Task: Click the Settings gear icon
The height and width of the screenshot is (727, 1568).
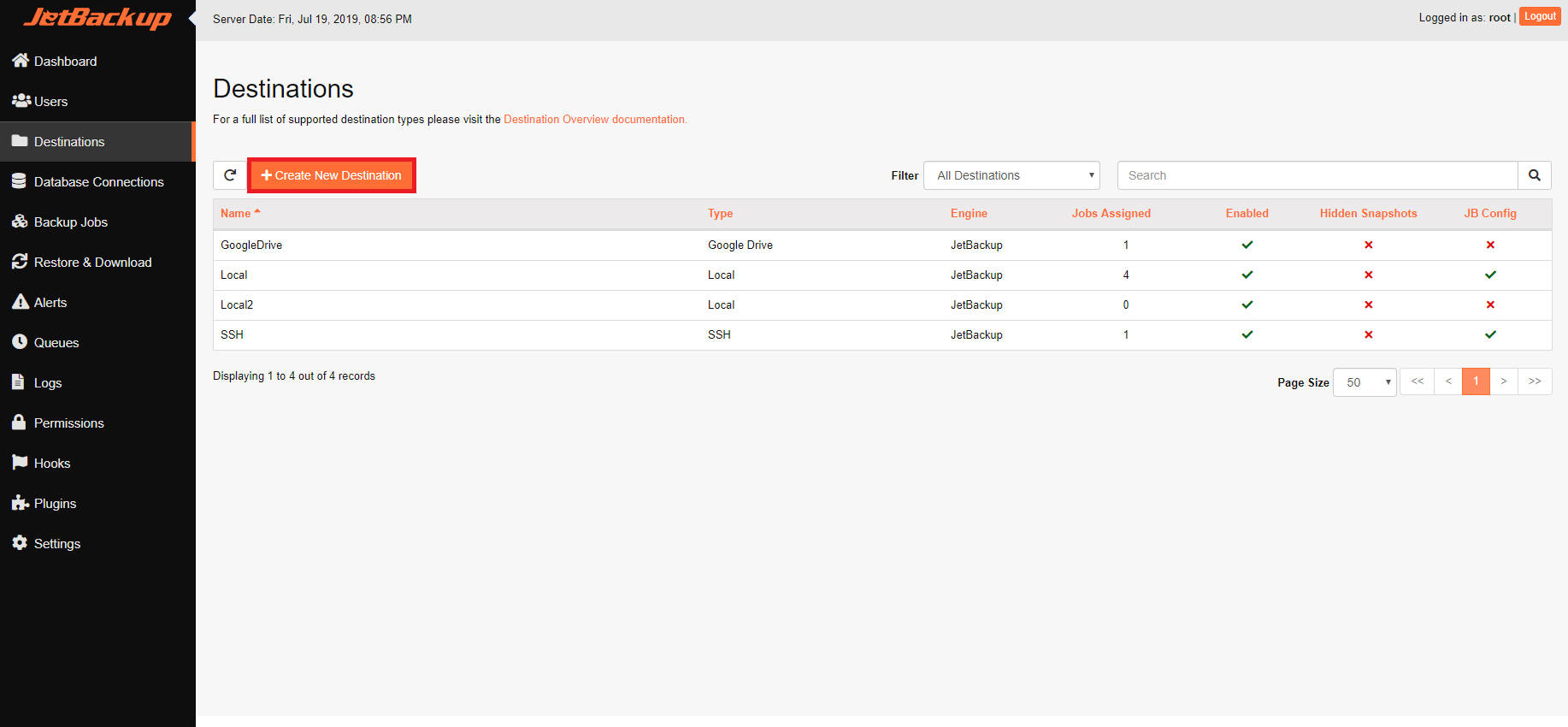Action: (x=20, y=543)
